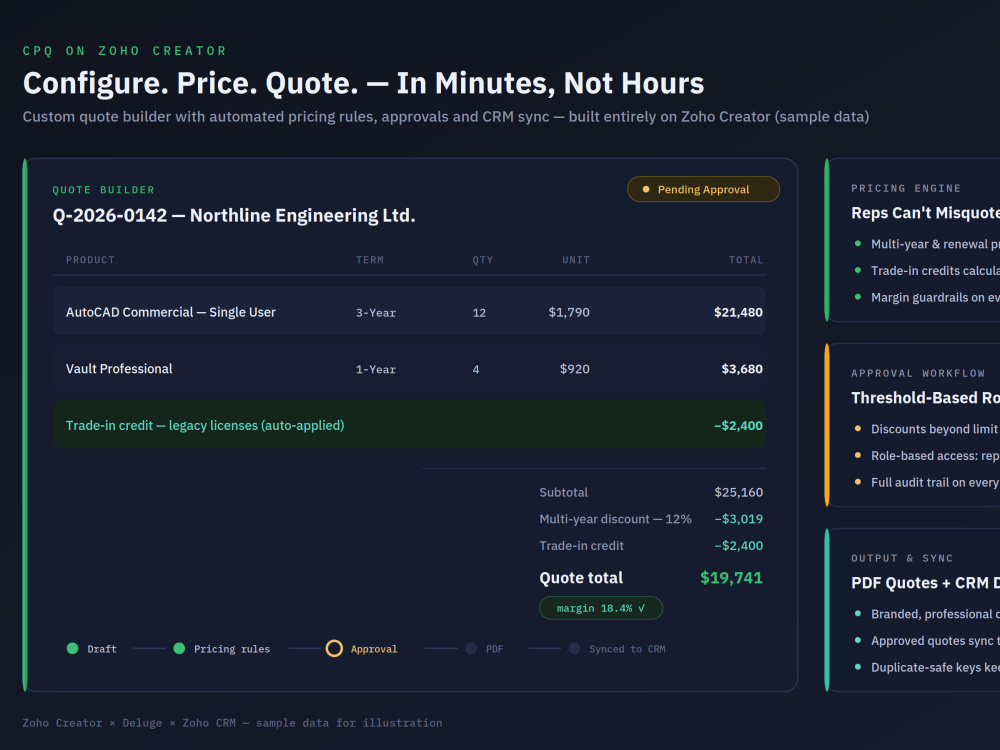The width and height of the screenshot is (1000, 750).
Task: Click quantity 12 for AutoCAD Commercial
Action: [479, 312]
